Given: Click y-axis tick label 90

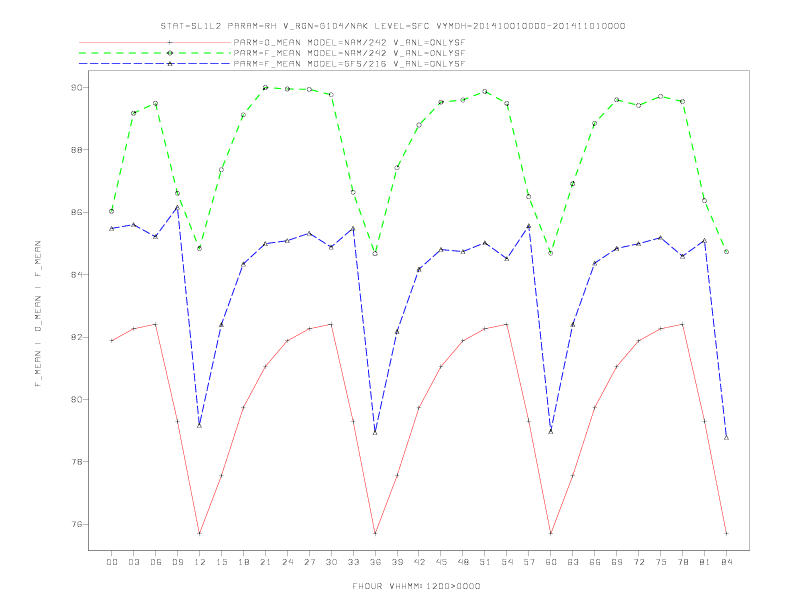Looking at the screenshot, I should [76, 88].
